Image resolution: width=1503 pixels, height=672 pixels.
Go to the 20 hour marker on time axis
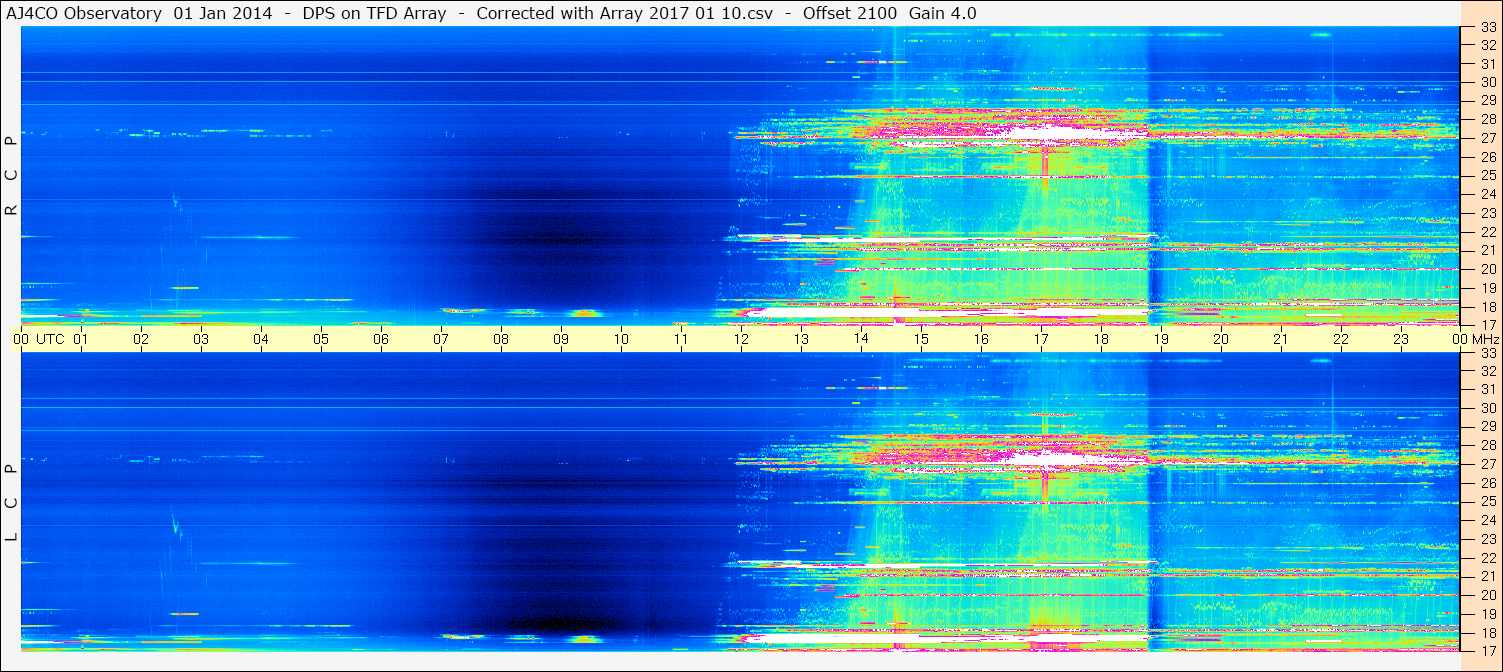1221,339
